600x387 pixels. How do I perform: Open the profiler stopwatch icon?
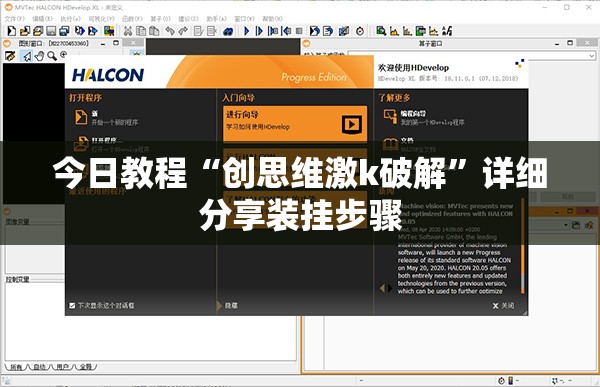pos(360,31)
